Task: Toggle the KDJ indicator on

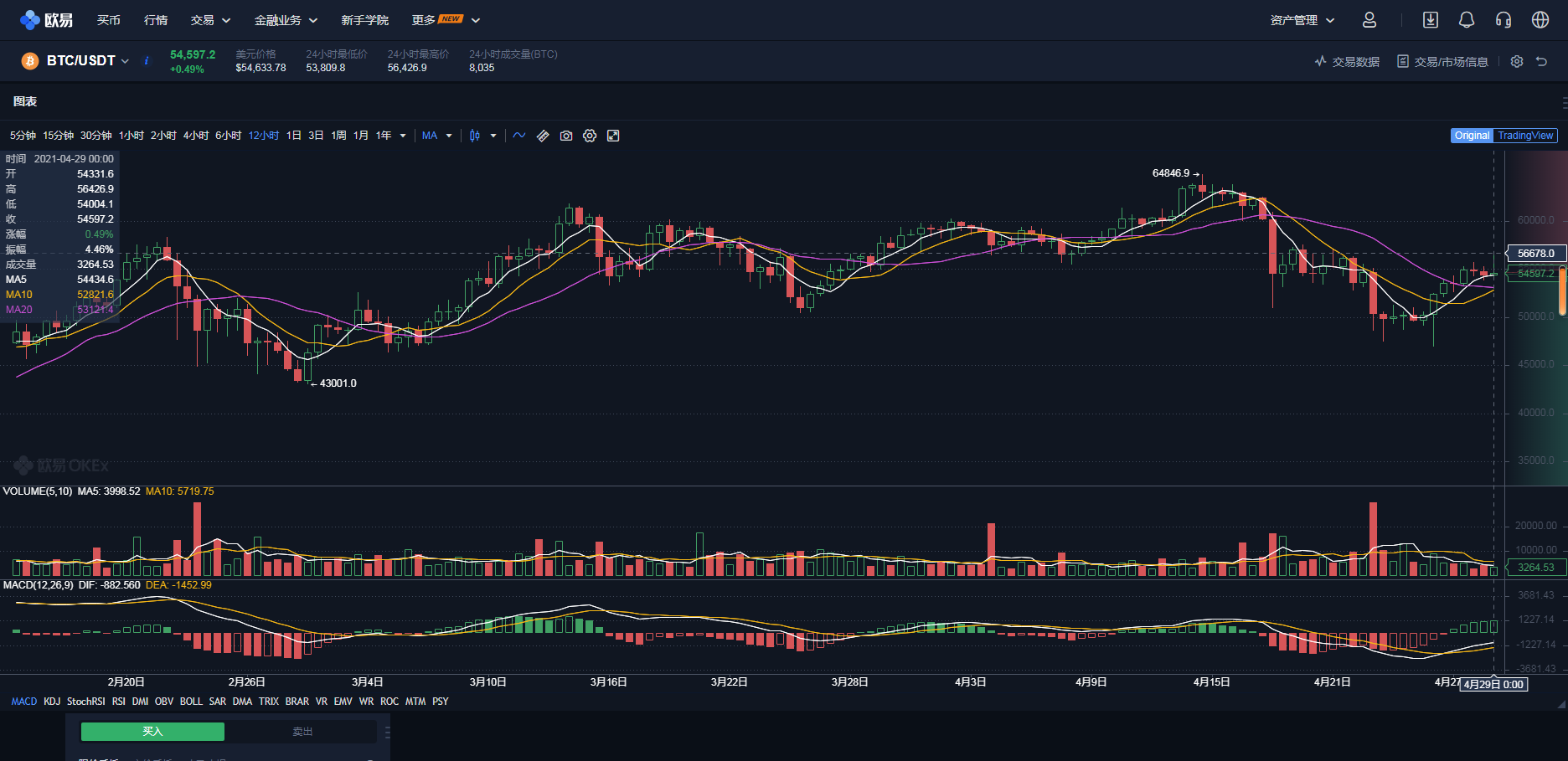Action: click(x=52, y=701)
